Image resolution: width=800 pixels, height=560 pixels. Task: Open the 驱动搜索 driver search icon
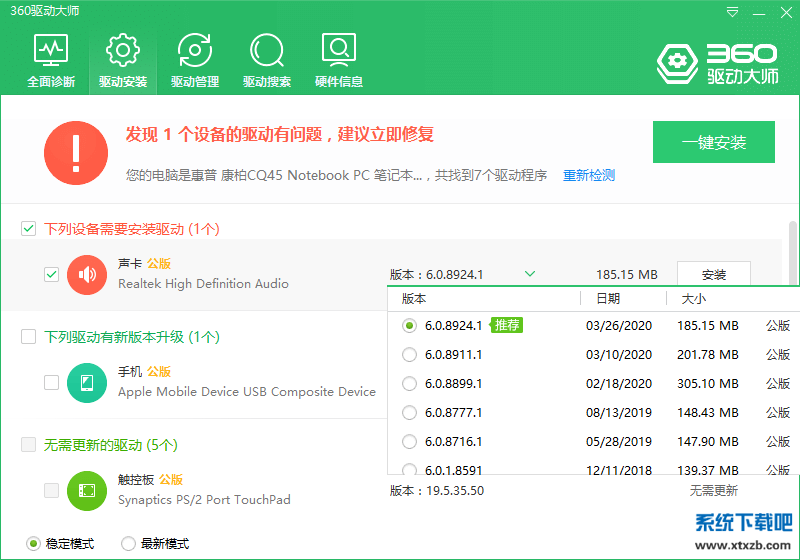tap(267, 50)
